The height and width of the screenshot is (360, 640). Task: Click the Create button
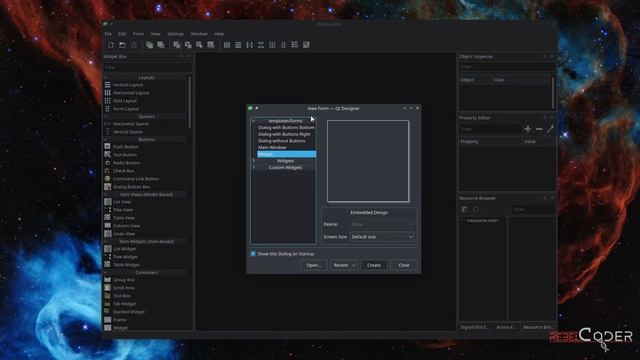(374, 265)
